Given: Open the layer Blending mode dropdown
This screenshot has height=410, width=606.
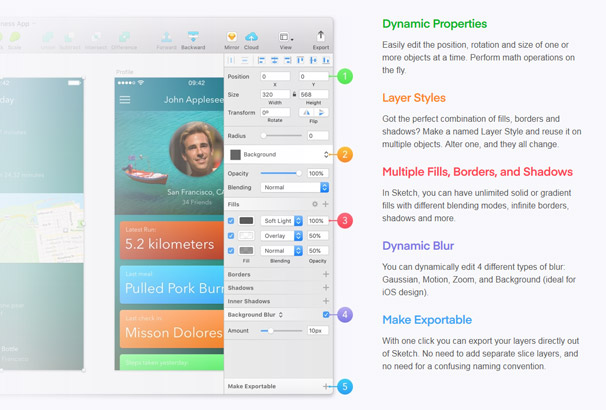Looking at the screenshot, I should point(294,187).
